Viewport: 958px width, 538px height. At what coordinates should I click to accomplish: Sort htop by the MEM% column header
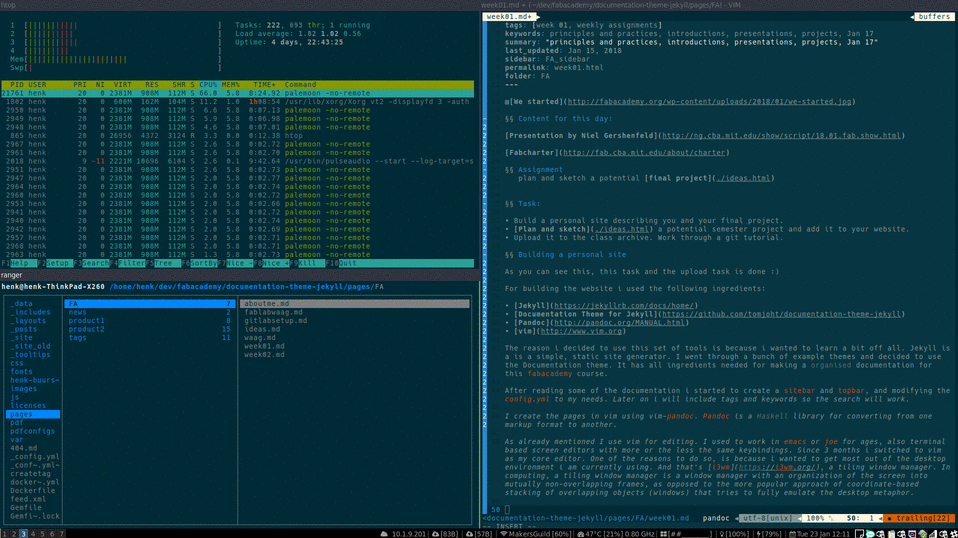pyautogui.click(x=230, y=85)
